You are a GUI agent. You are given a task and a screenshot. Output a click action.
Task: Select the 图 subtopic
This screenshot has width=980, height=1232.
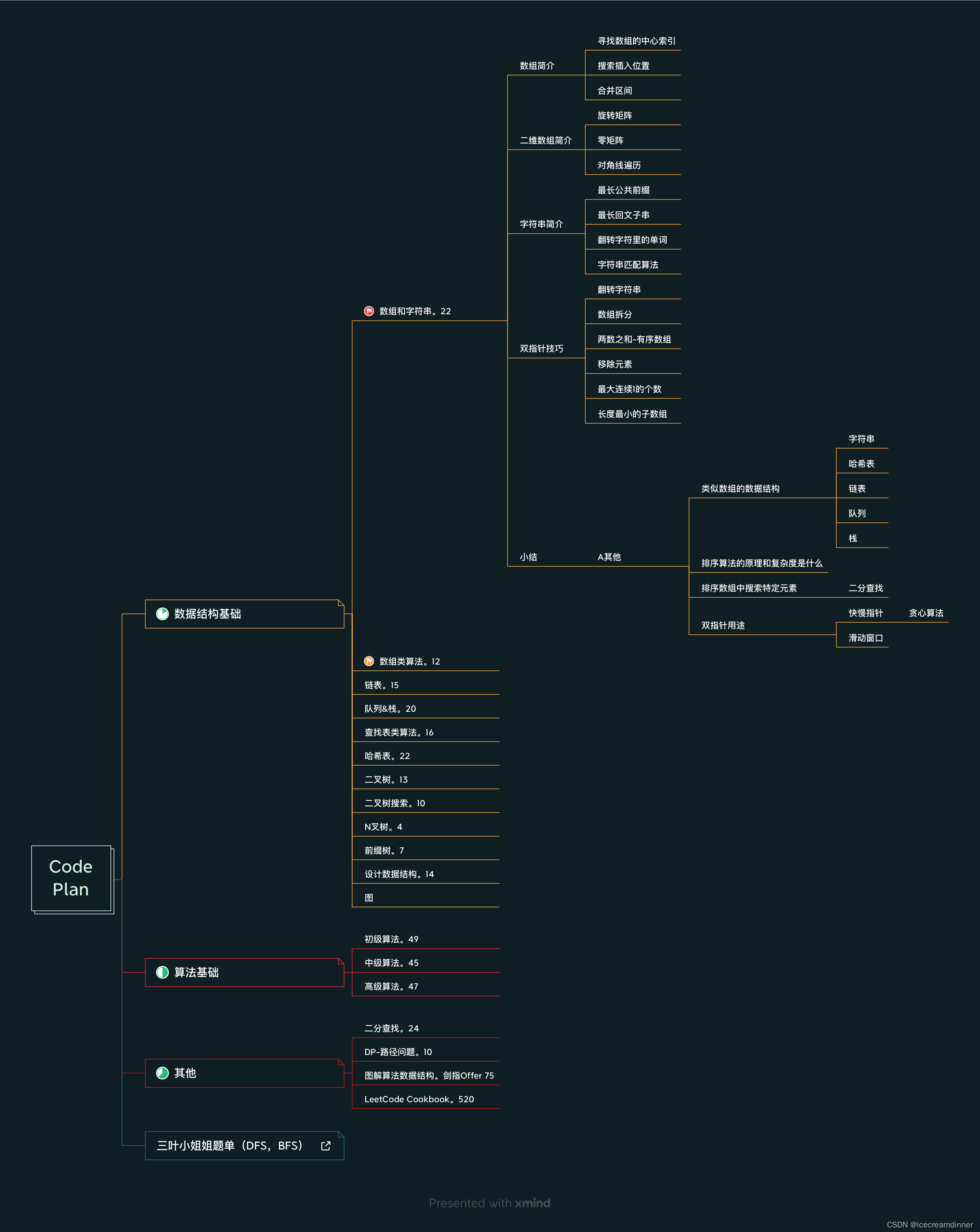(369, 897)
